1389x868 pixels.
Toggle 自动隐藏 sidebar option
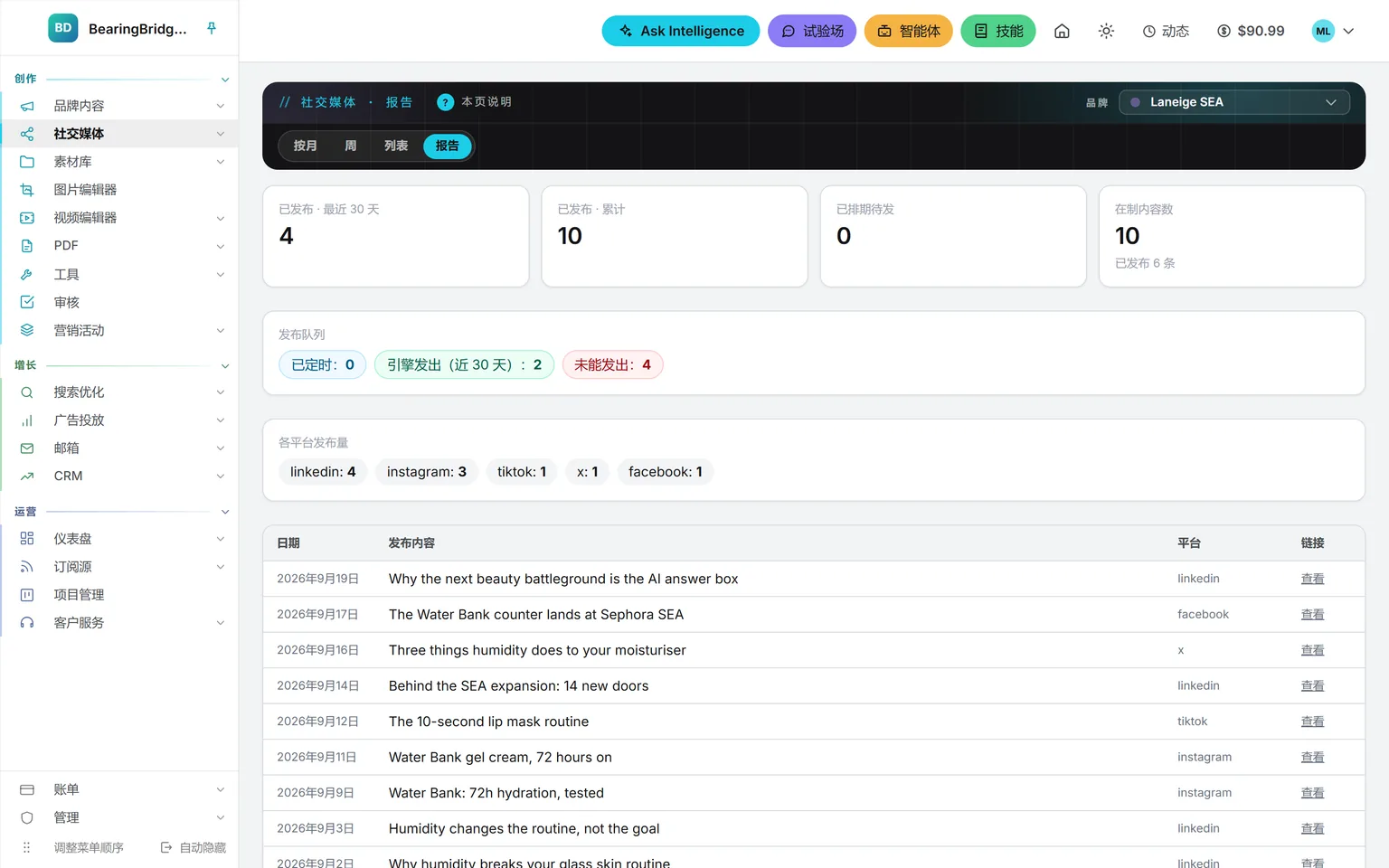pos(194,848)
